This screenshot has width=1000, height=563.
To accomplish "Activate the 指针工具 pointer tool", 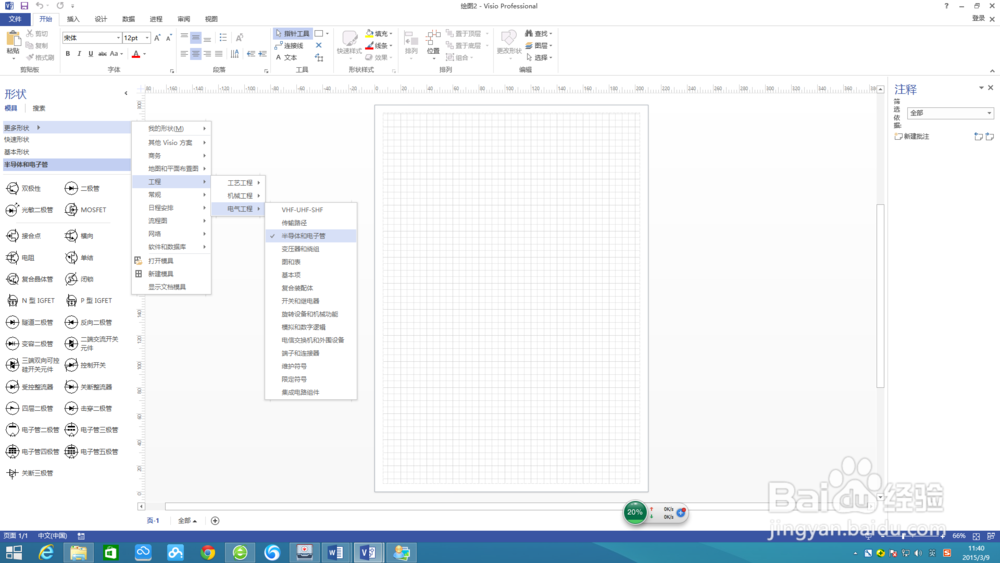I will coord(292,33).
